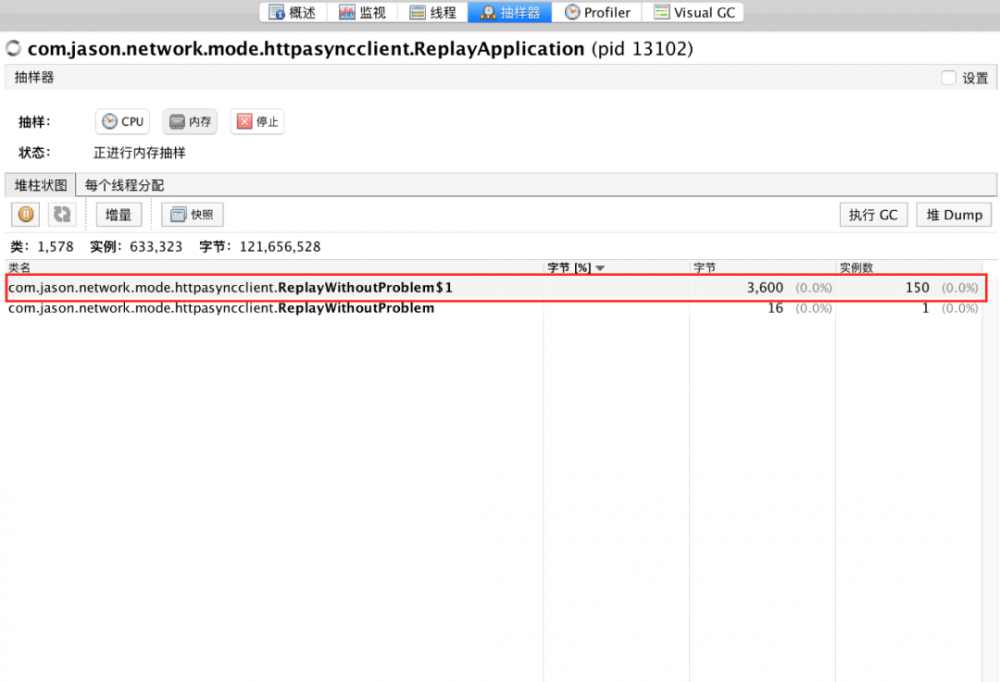Viewport: 1000px width, 682px height.
Task: Open the 概述 overview tab
Action: (293, 13)
